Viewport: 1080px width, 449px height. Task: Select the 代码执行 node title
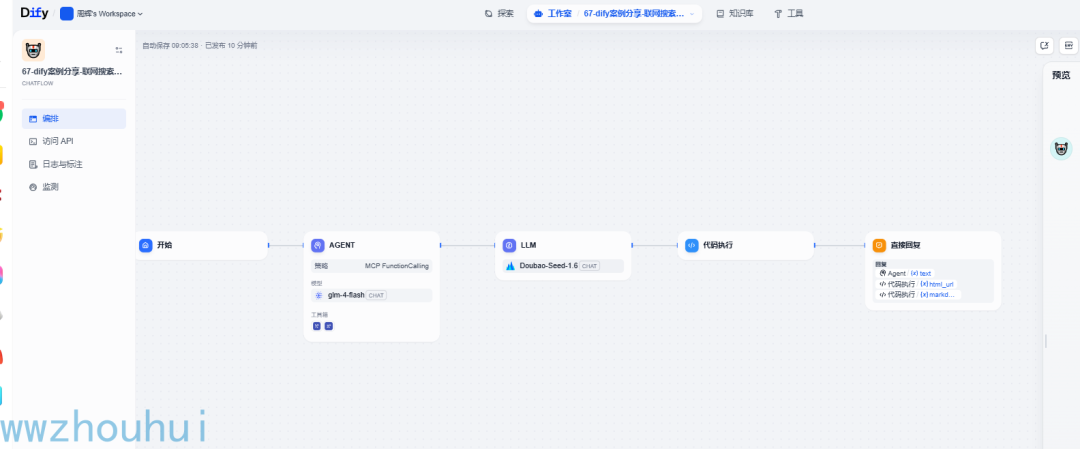coord(718,245)
